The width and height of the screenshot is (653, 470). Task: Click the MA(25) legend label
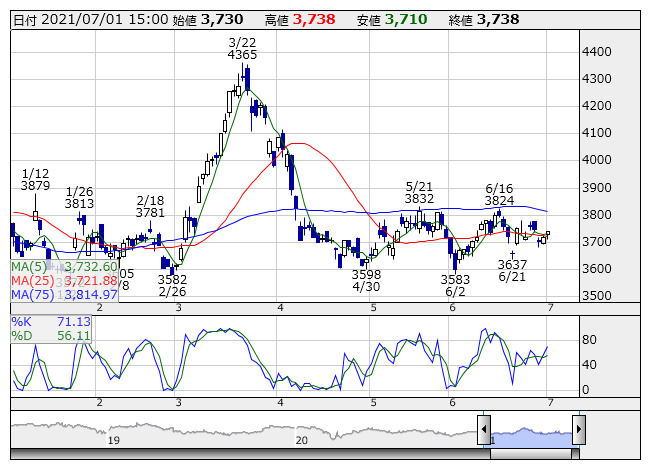[30, 281]
